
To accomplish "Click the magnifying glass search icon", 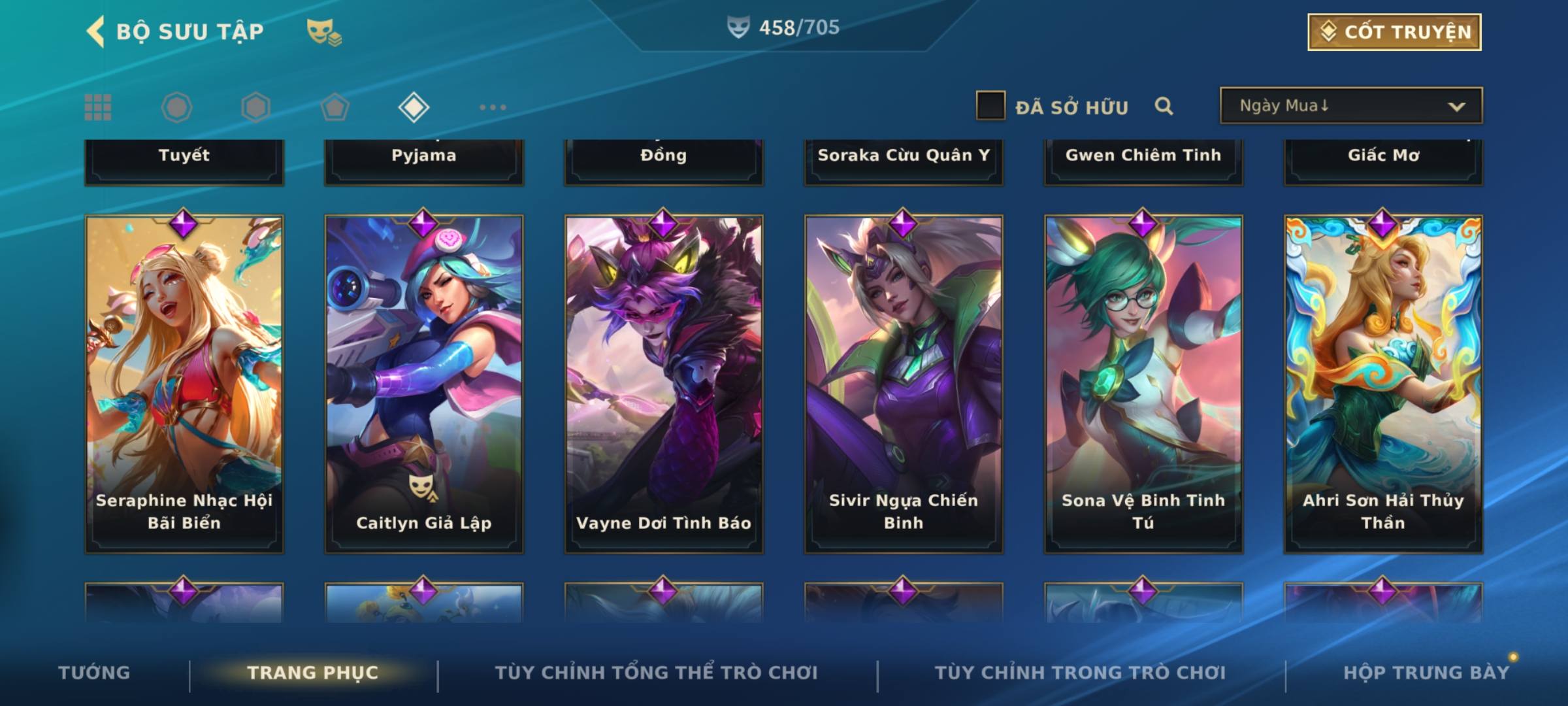I will coord(1164,106).
